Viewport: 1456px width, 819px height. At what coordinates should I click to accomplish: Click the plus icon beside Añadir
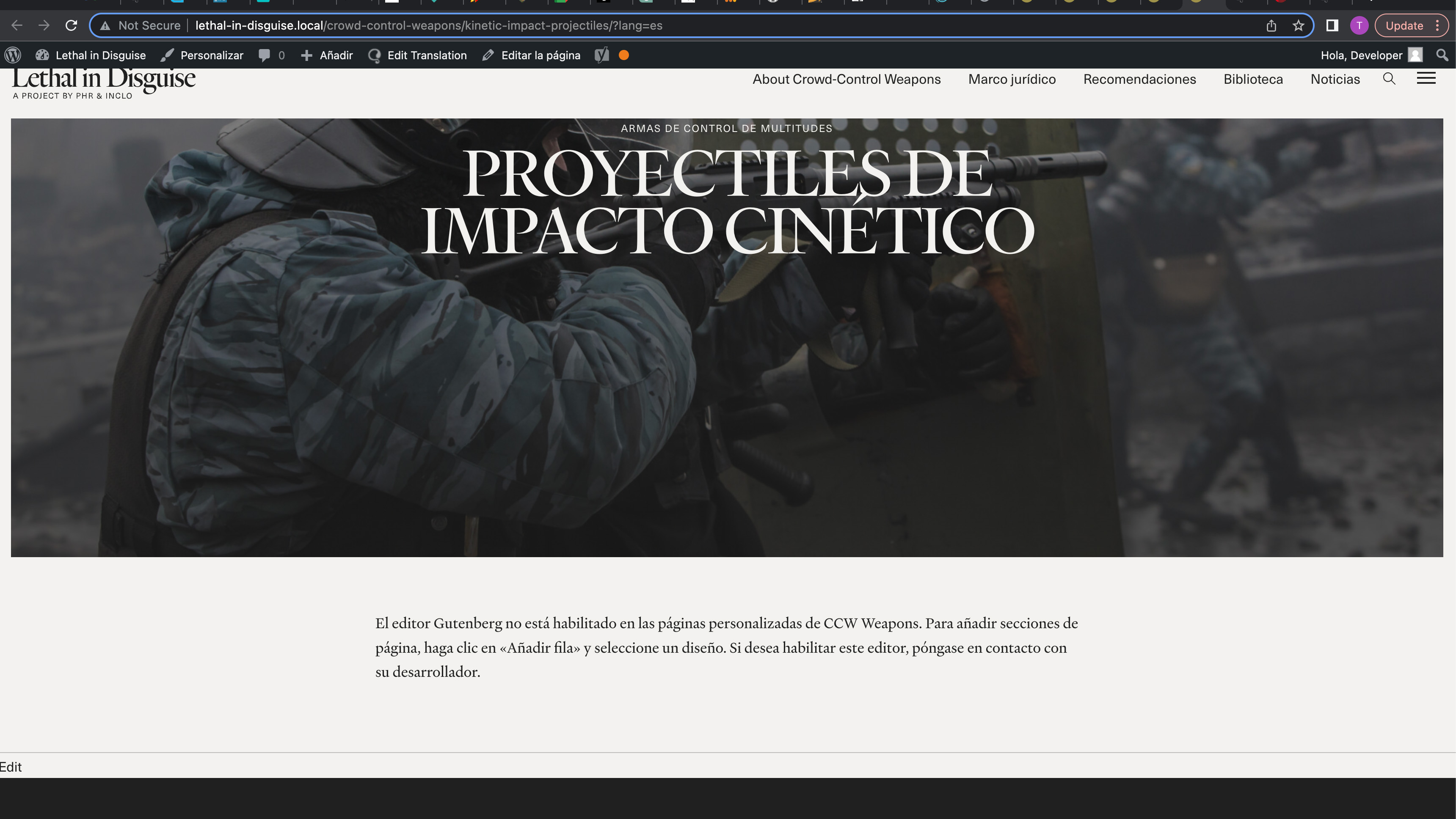(306, 55)
